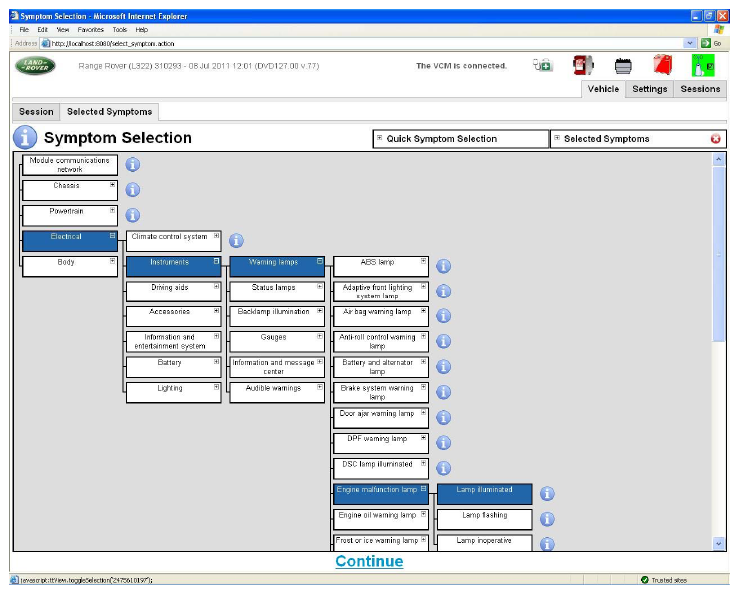Show info for the Powertrain row
Screen dimensions: 739x594
click(x=132, y=215)
